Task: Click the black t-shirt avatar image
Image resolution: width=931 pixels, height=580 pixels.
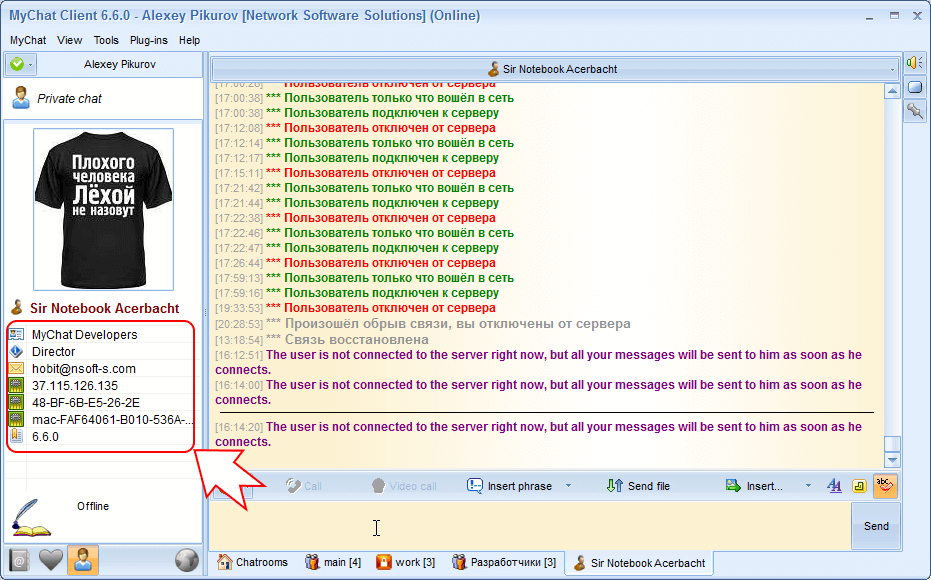Action: (x=103, y=207)
